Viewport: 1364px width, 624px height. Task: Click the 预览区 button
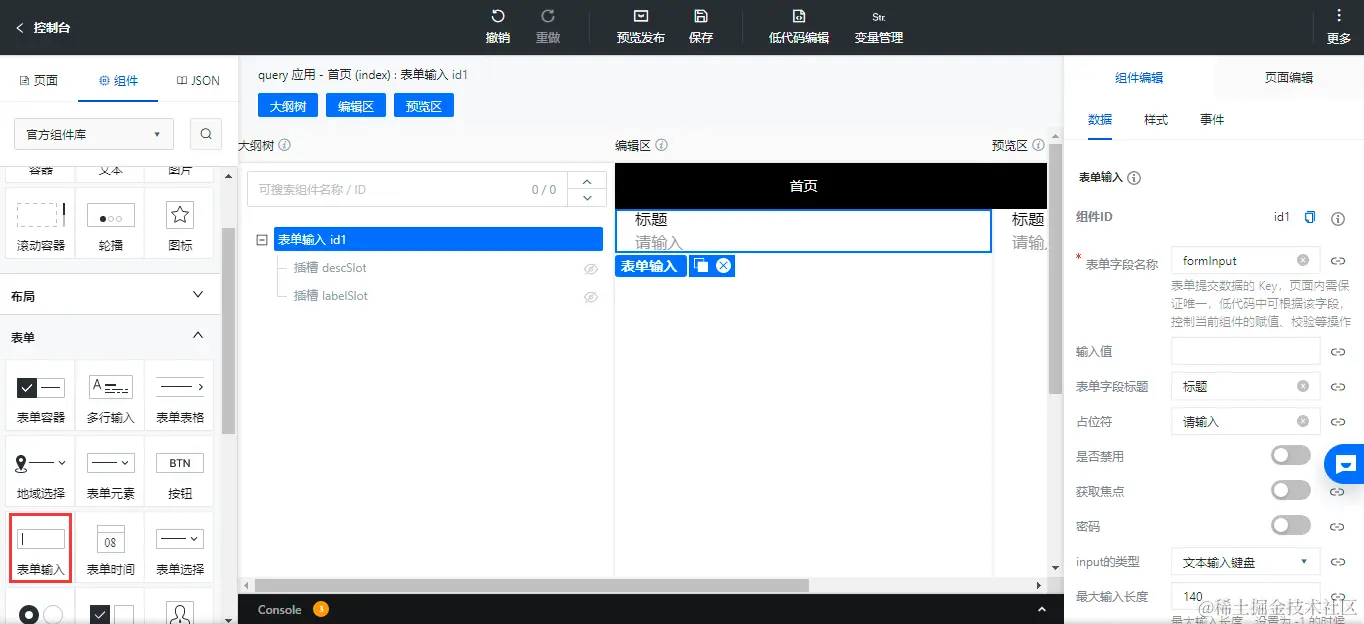click(x=424, y=106)
